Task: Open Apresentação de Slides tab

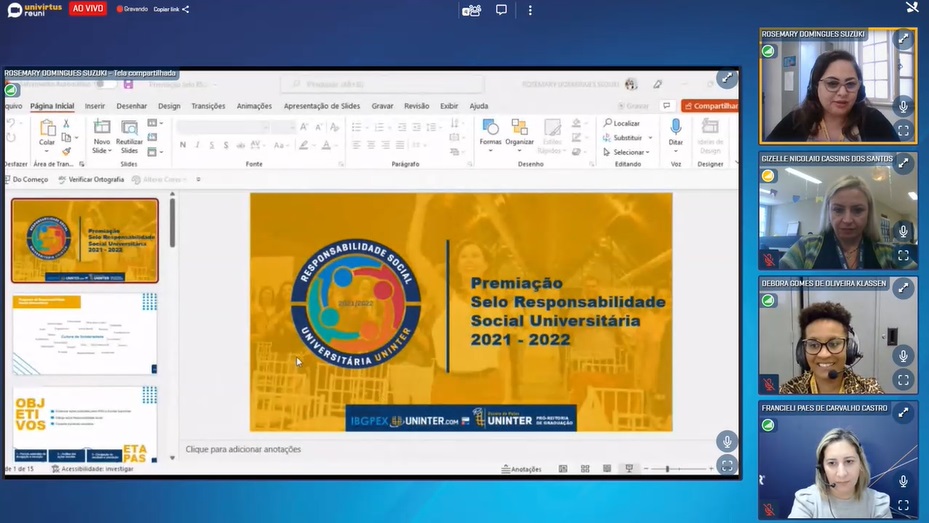Action: (x=322, y=106)
